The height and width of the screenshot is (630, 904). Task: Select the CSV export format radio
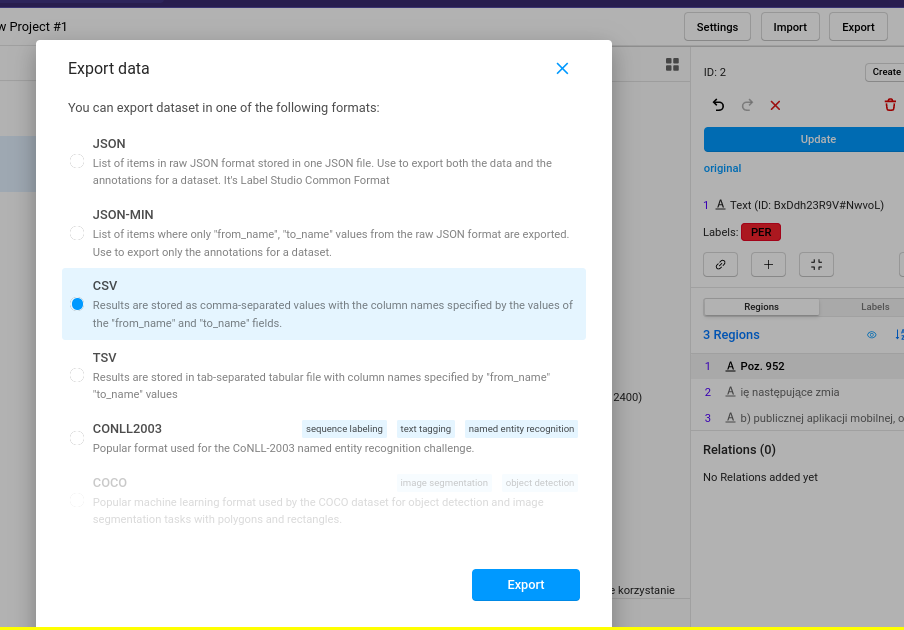click(77, 304)
